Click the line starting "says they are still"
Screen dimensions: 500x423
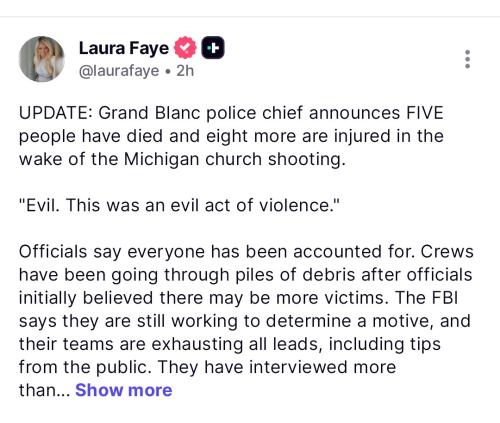tap(245, 321)
